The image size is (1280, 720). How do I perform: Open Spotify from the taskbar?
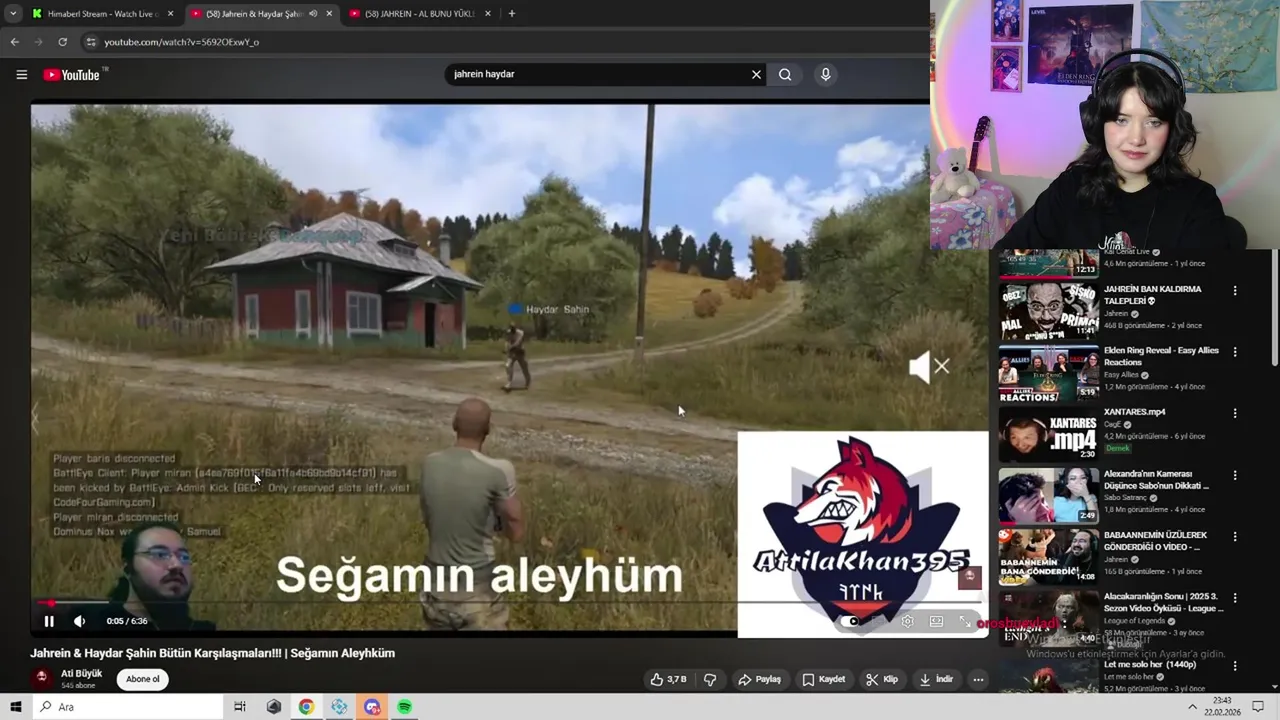(404, 707)
